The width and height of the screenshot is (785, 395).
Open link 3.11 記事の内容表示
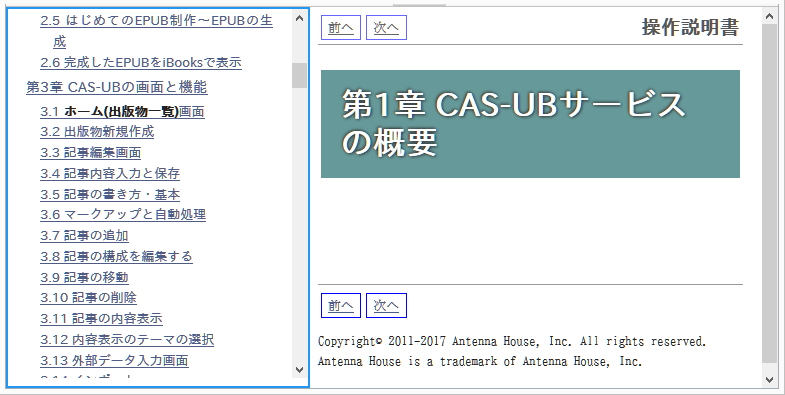(x=102, y=319)
